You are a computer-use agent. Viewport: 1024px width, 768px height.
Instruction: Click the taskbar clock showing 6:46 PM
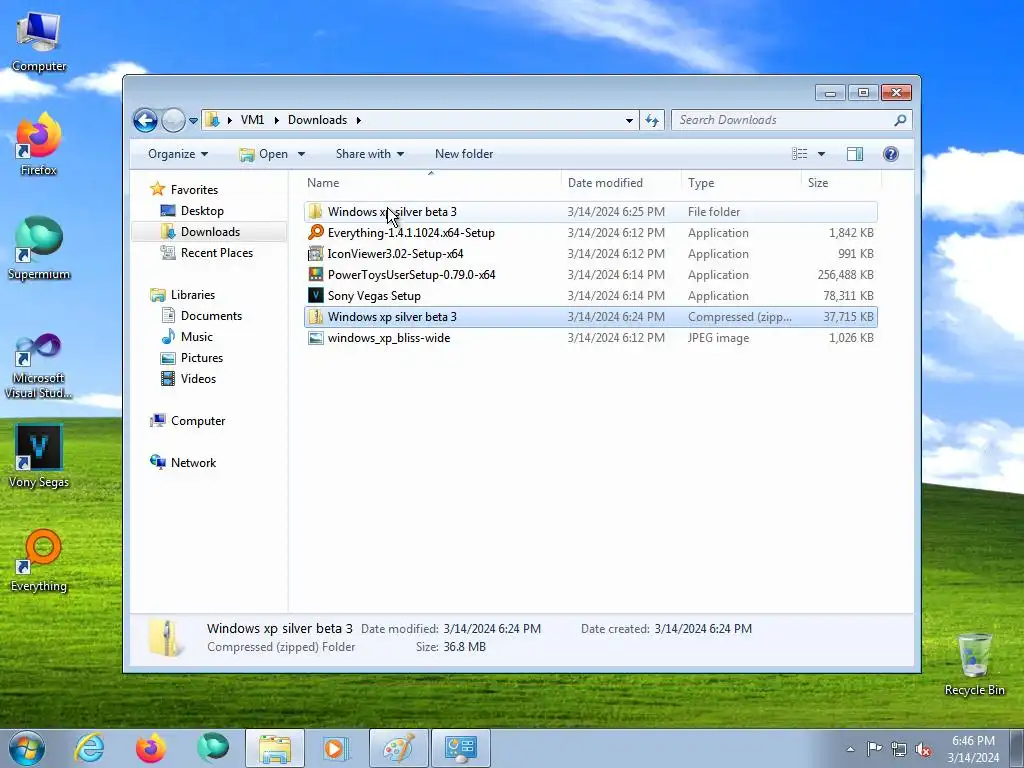coord(973,749)
